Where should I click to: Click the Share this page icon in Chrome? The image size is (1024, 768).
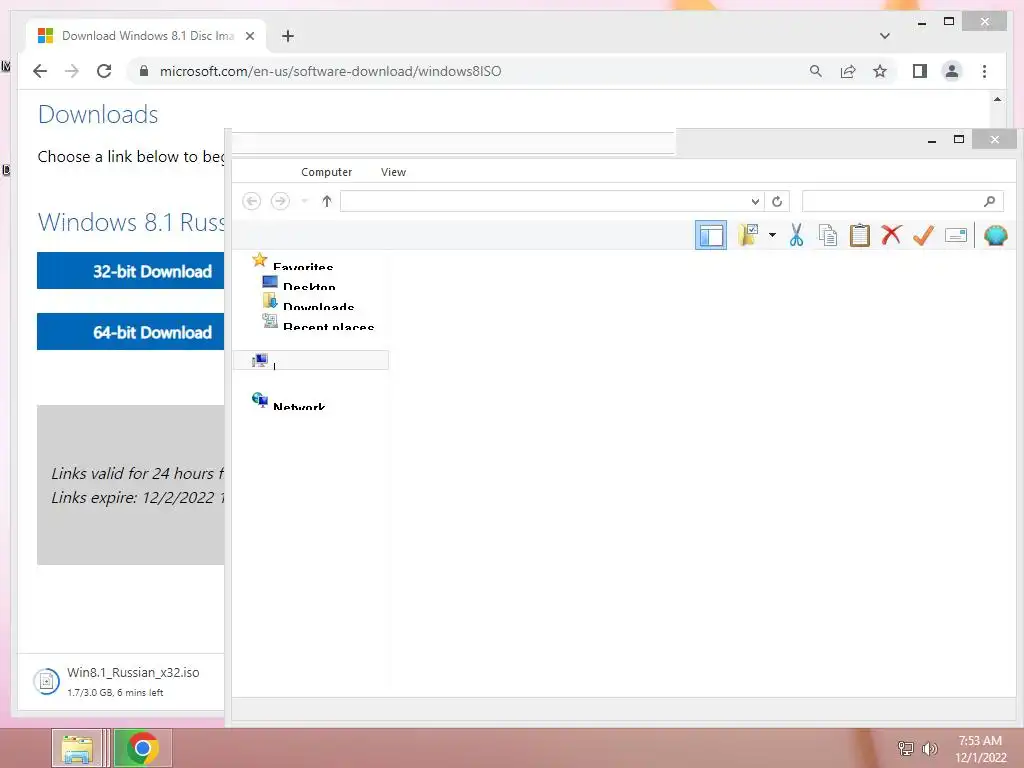click(848, 71)
